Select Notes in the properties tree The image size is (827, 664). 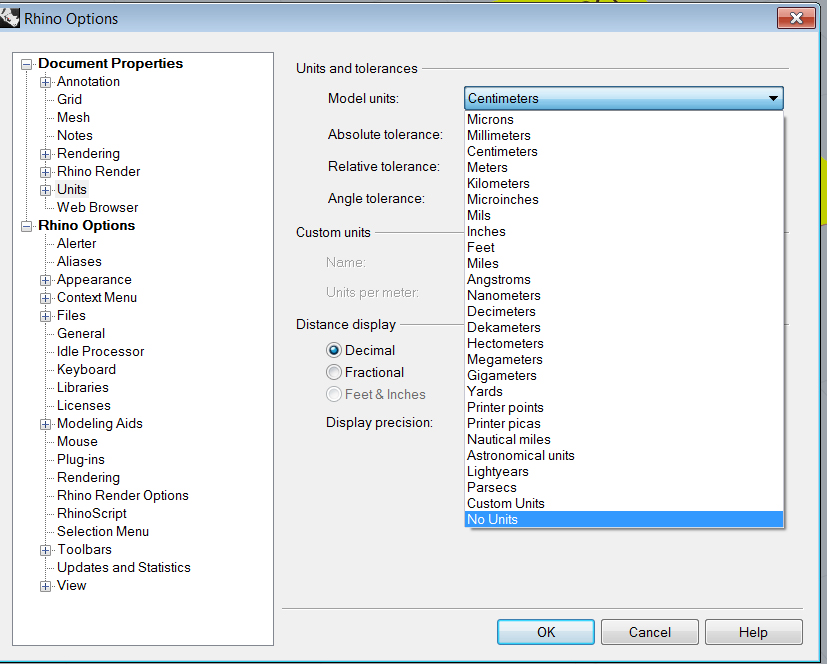(75, 136)
